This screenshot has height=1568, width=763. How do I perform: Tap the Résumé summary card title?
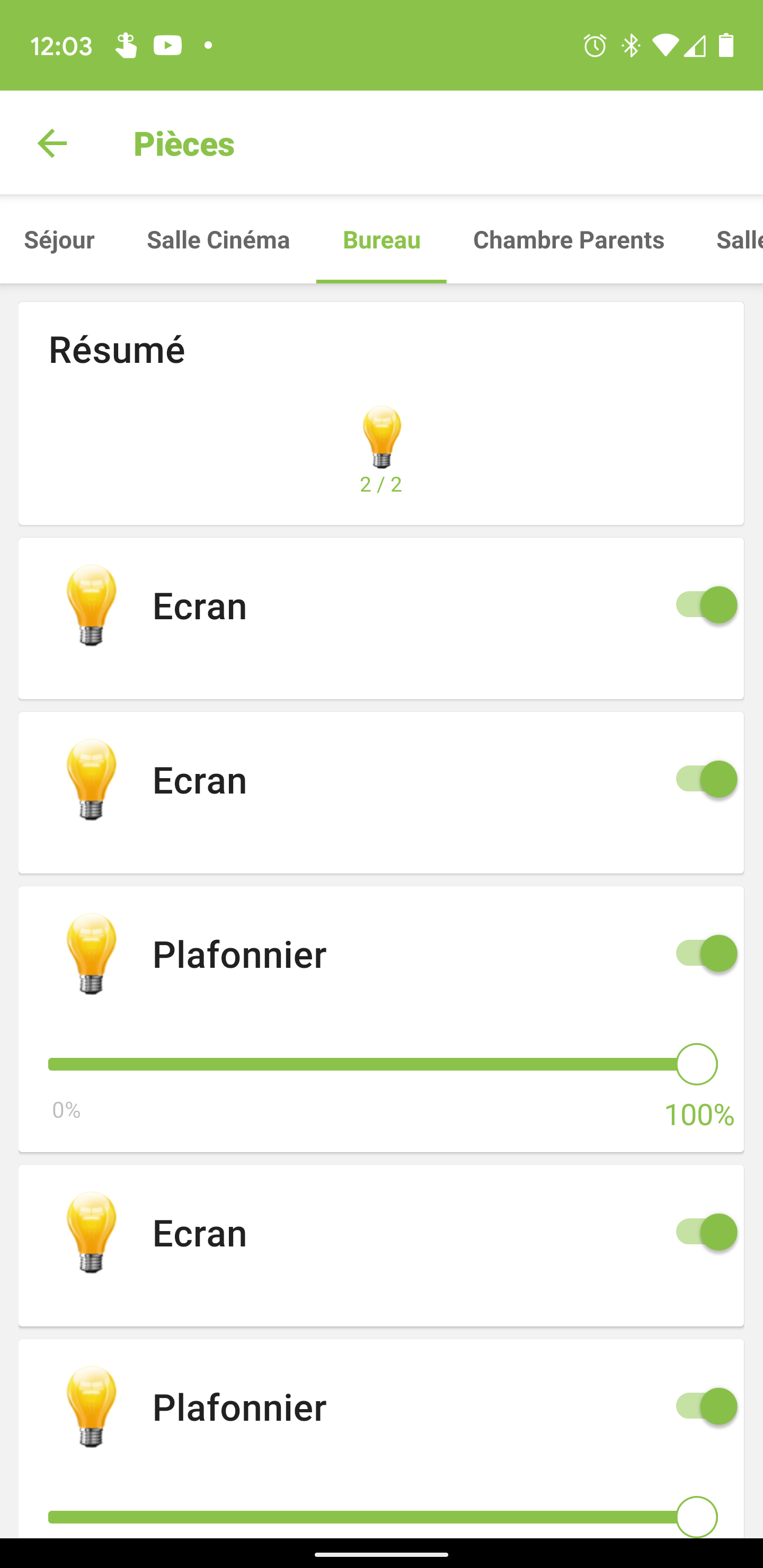click(117, 350)
